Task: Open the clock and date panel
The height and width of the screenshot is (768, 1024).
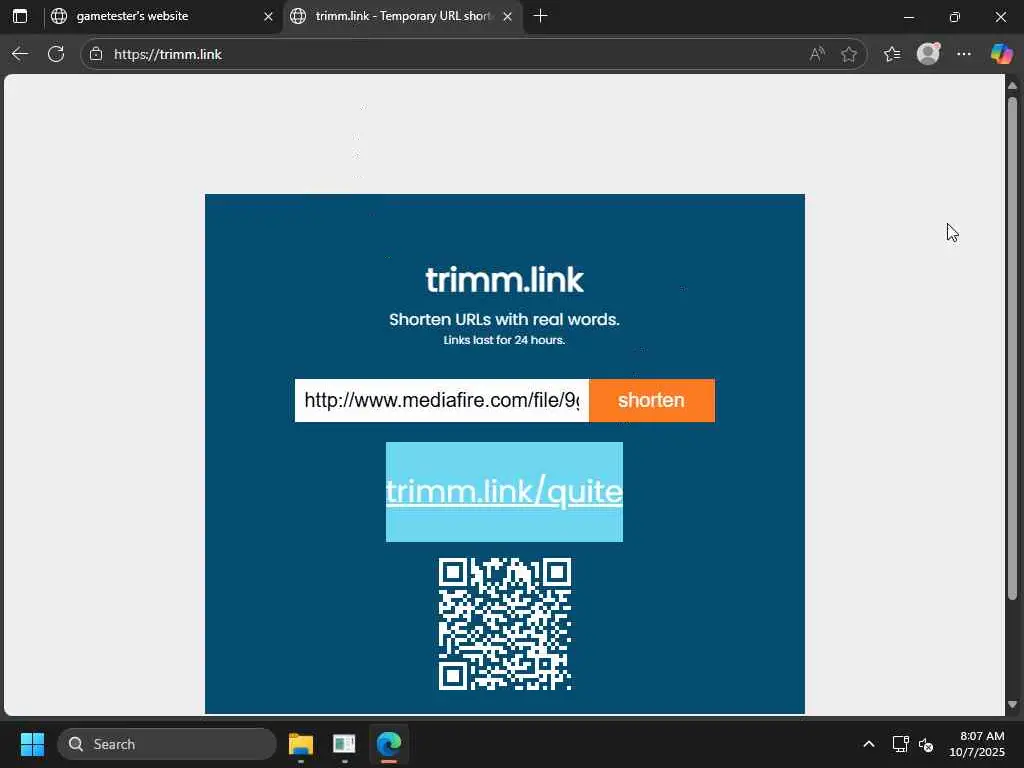Action: click(977, 744)
